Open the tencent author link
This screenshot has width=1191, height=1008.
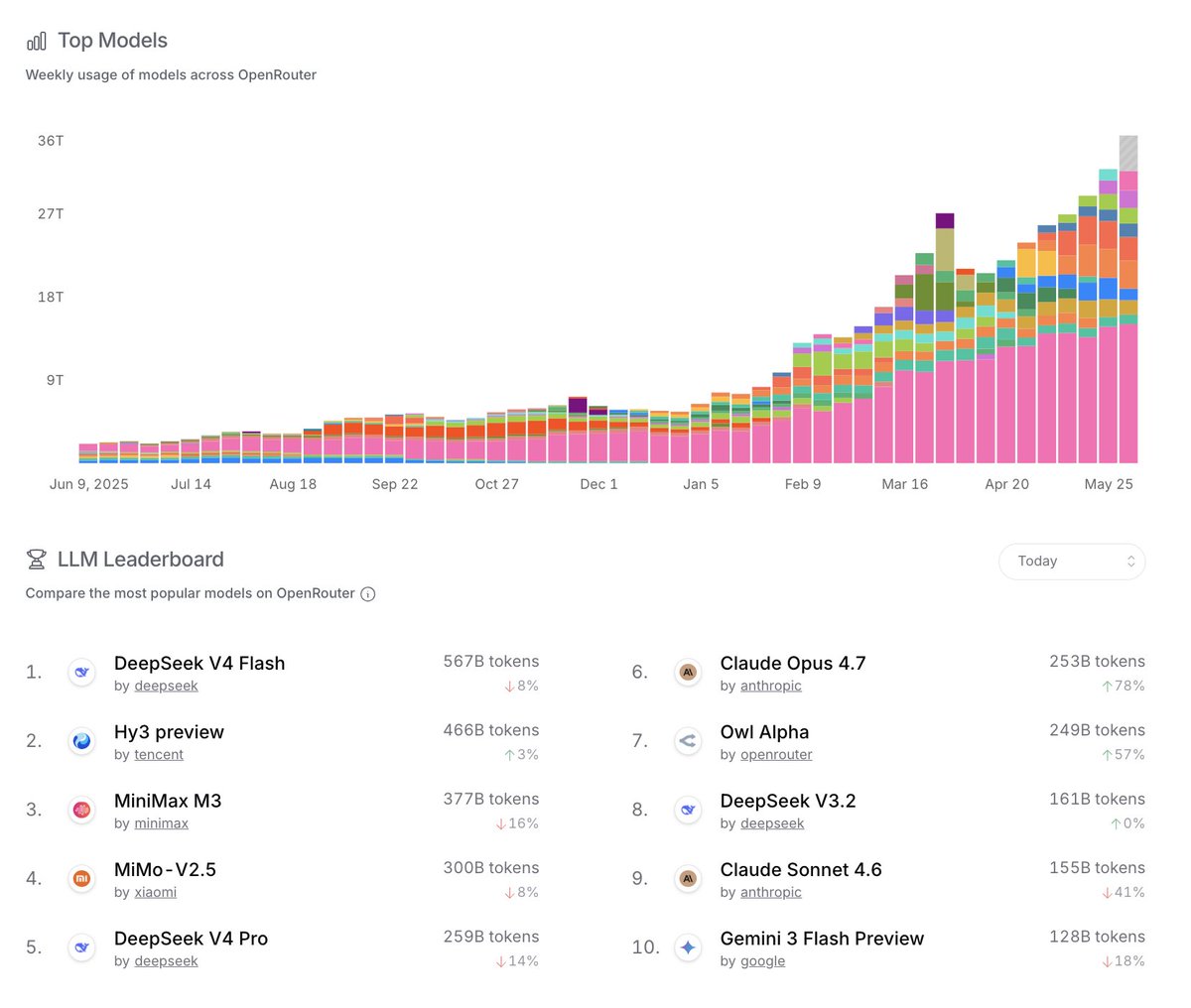(159, 755)
